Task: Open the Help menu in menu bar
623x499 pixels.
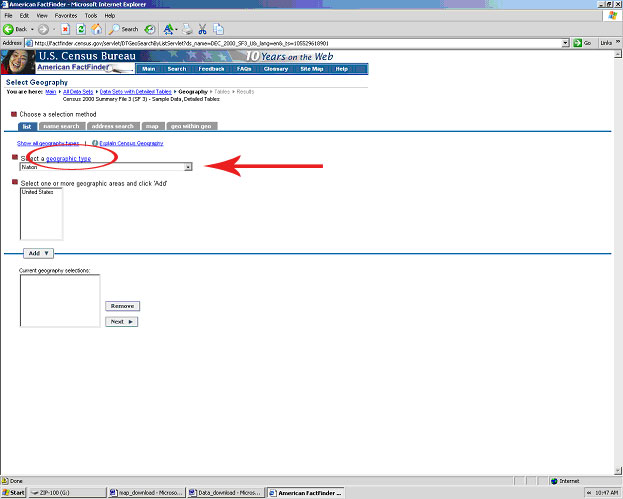Action: 110,15
